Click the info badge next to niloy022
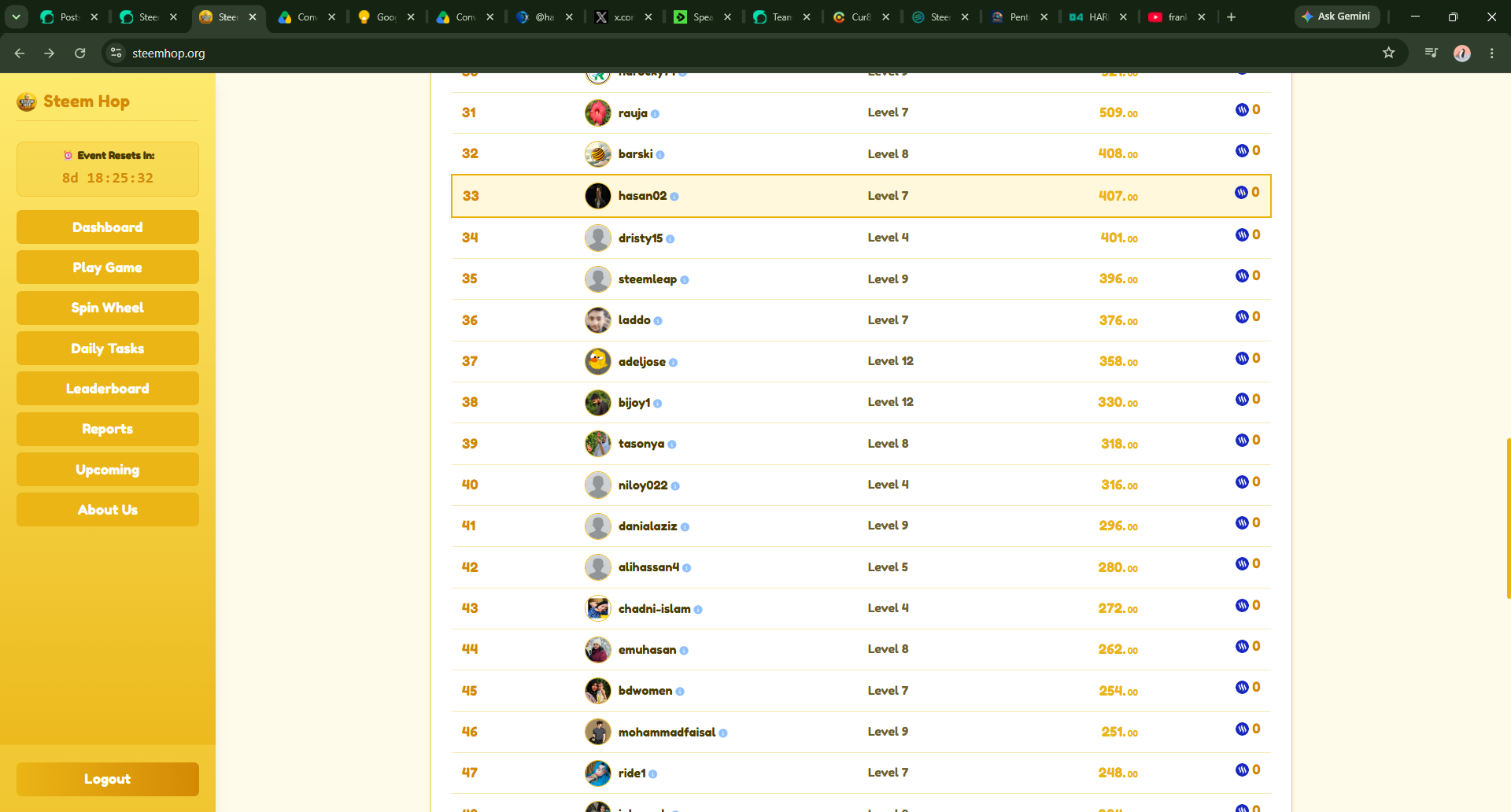 coord(675,486)
